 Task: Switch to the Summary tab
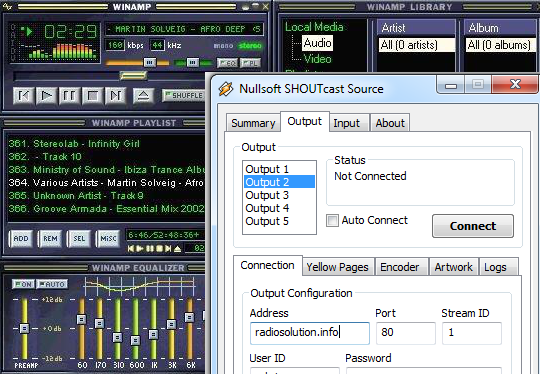click(253, 123)
